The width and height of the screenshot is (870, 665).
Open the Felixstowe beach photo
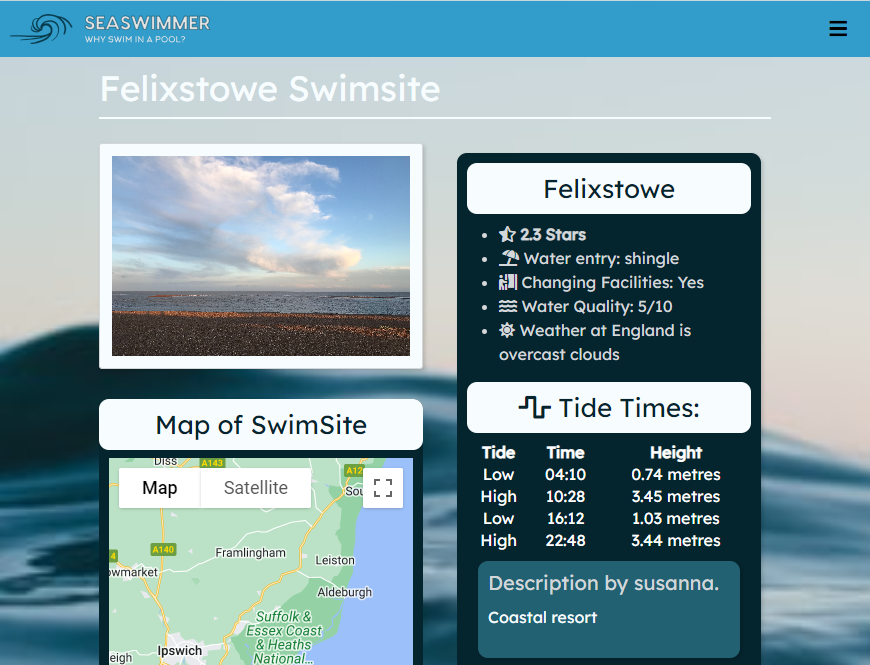click(261, 256)
